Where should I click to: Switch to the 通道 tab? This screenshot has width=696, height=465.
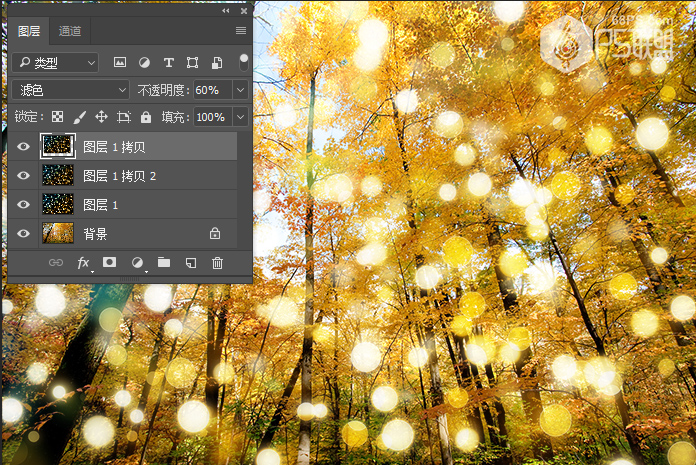[x=70, y=31]
